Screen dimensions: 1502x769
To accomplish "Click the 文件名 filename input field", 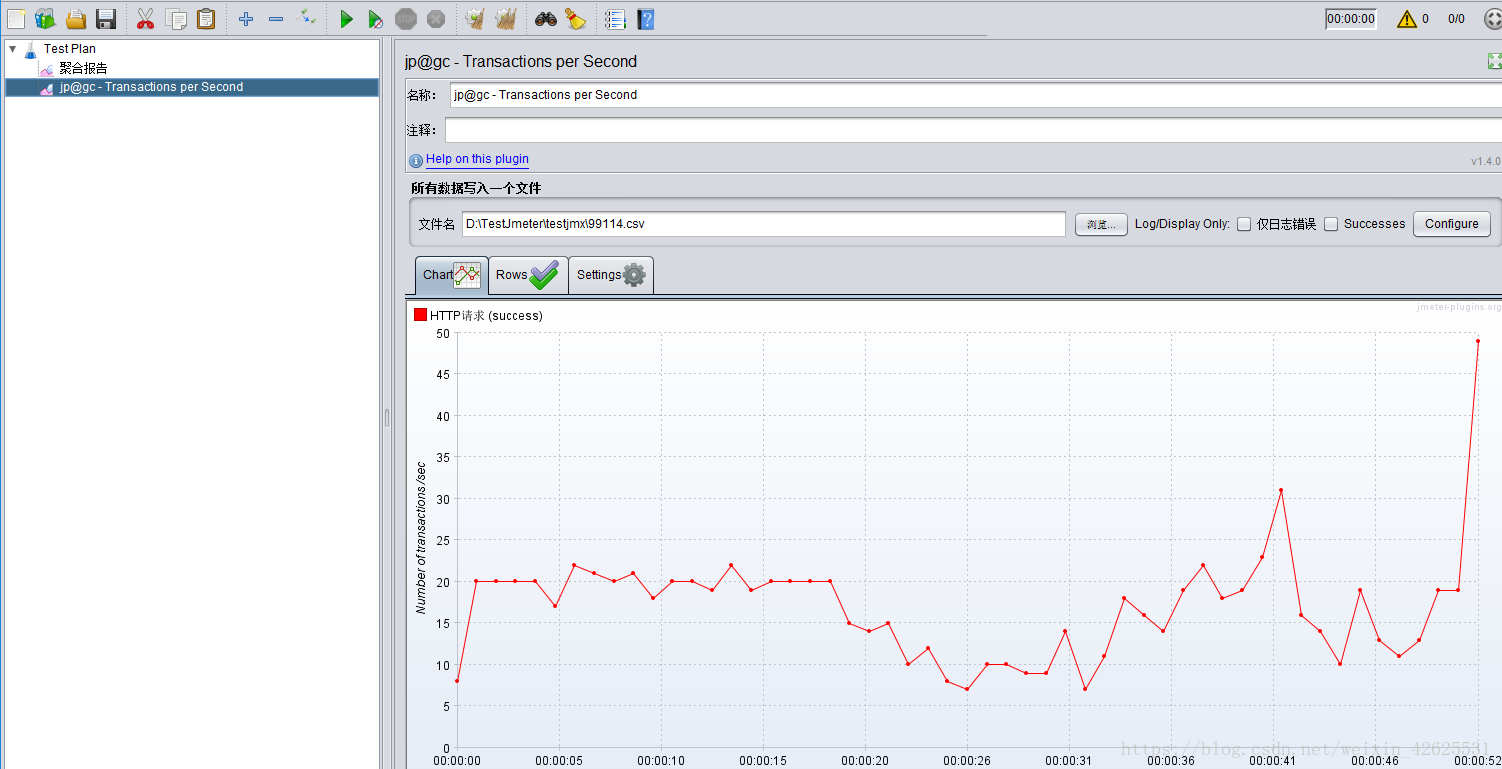I will click(x=764, y=224).
